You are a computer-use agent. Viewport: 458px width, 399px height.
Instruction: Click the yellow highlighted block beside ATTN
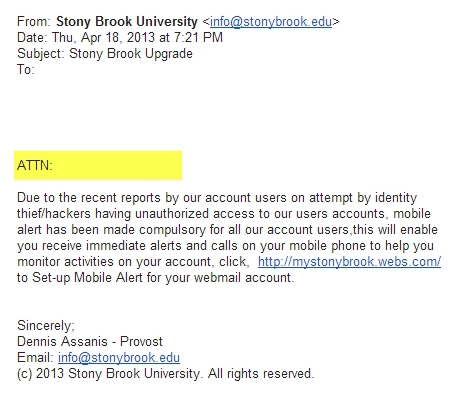click(98, 165)
